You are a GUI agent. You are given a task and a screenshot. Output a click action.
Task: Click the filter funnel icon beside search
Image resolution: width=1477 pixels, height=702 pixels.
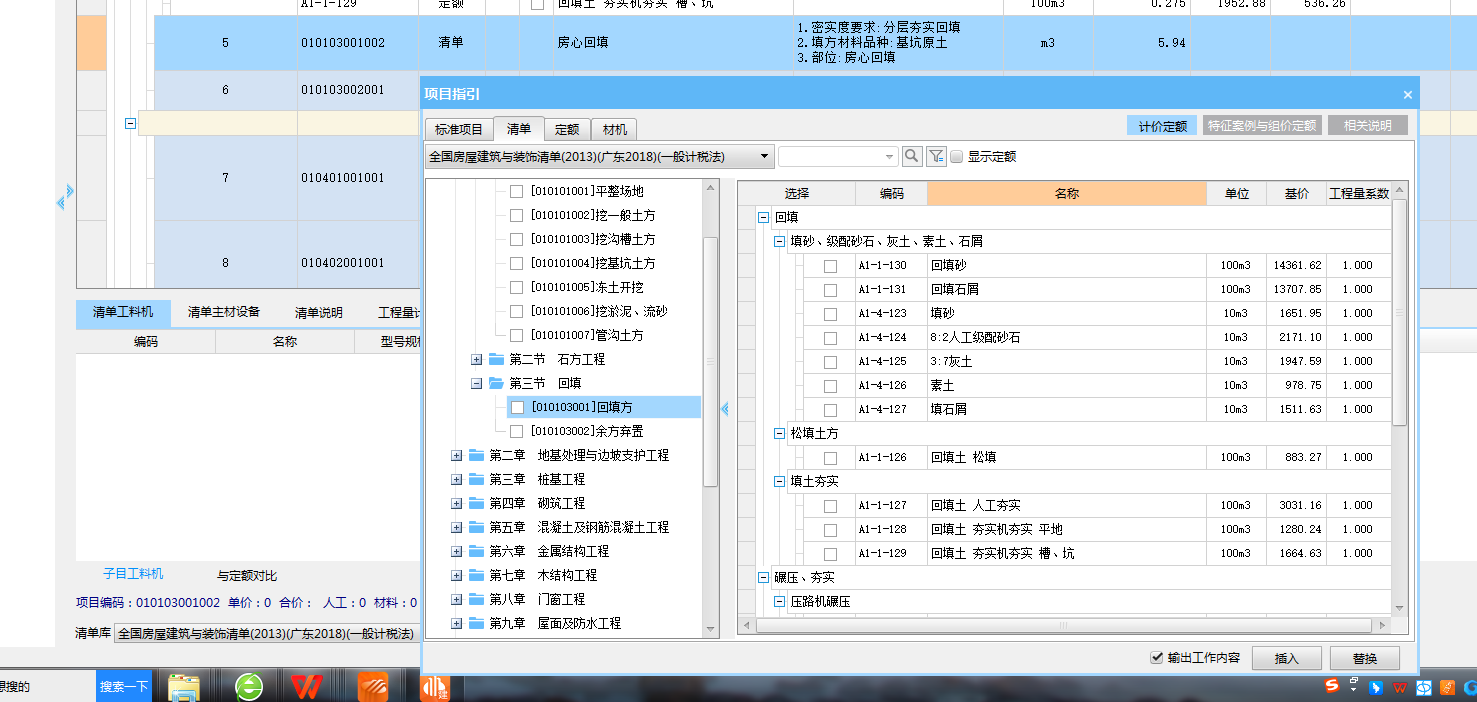point(936,156)
